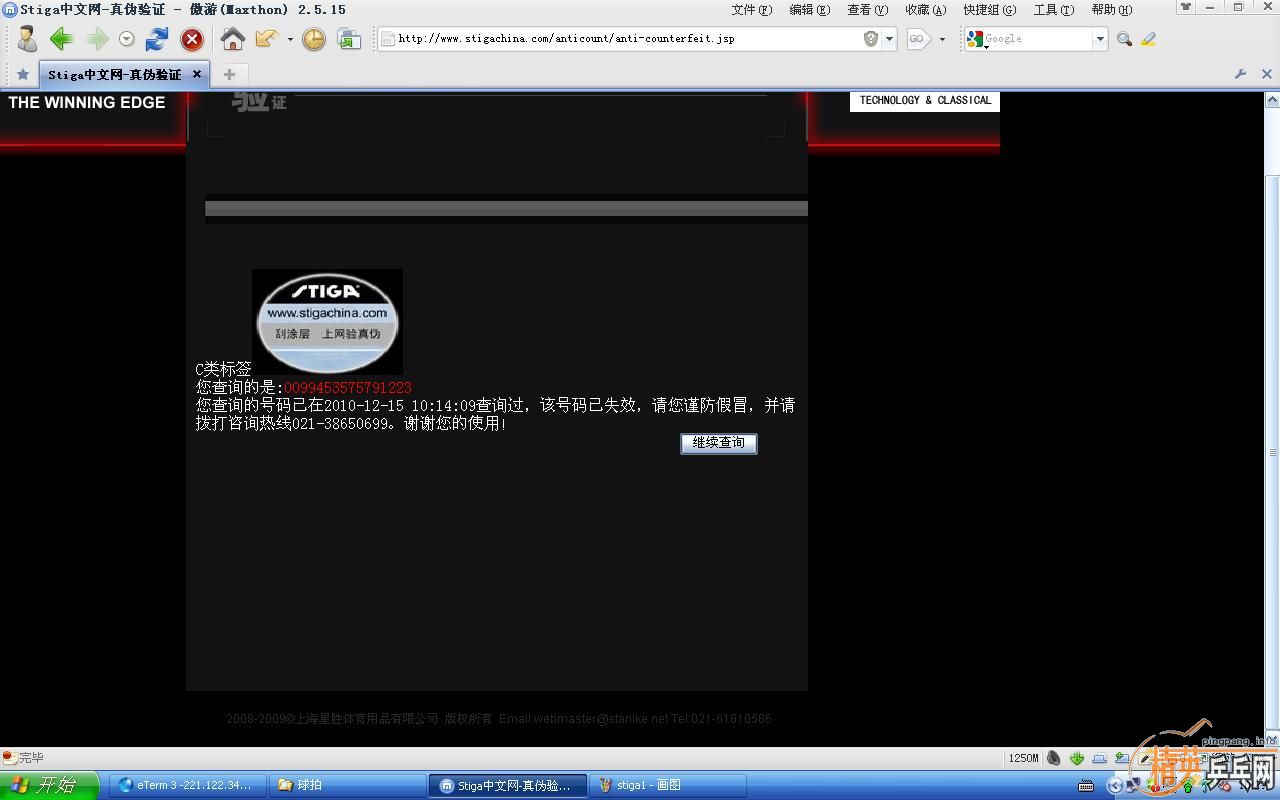Open the 工具 (Tools) menu
The height and width of the screenshot is (800, 1280).
[x=1053, y=9]
